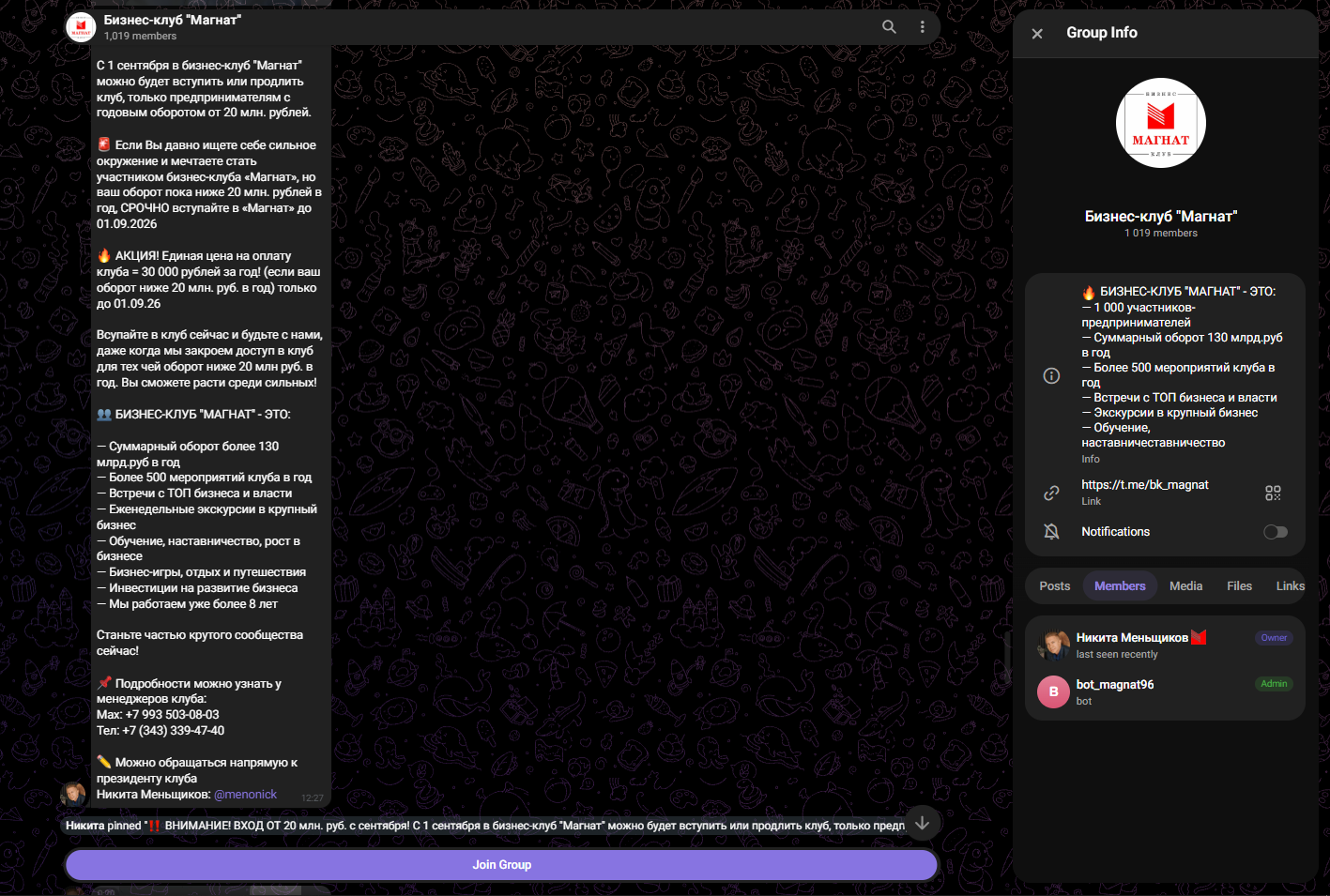Open the bot_magnat96 member entry
The image size is (1330, 896).
1165,691
